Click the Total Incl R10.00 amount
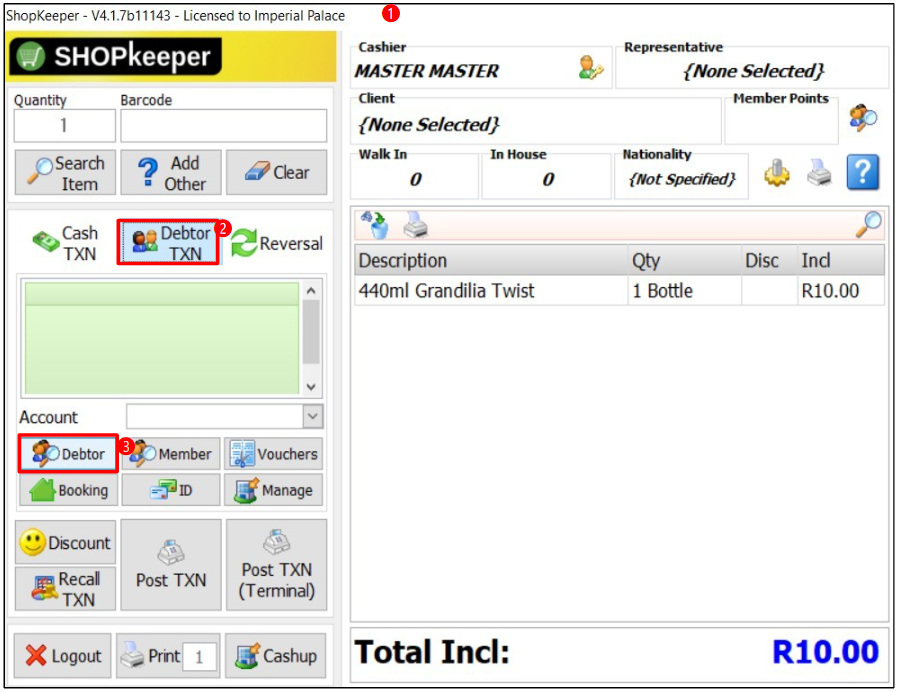 click(825, 652)
